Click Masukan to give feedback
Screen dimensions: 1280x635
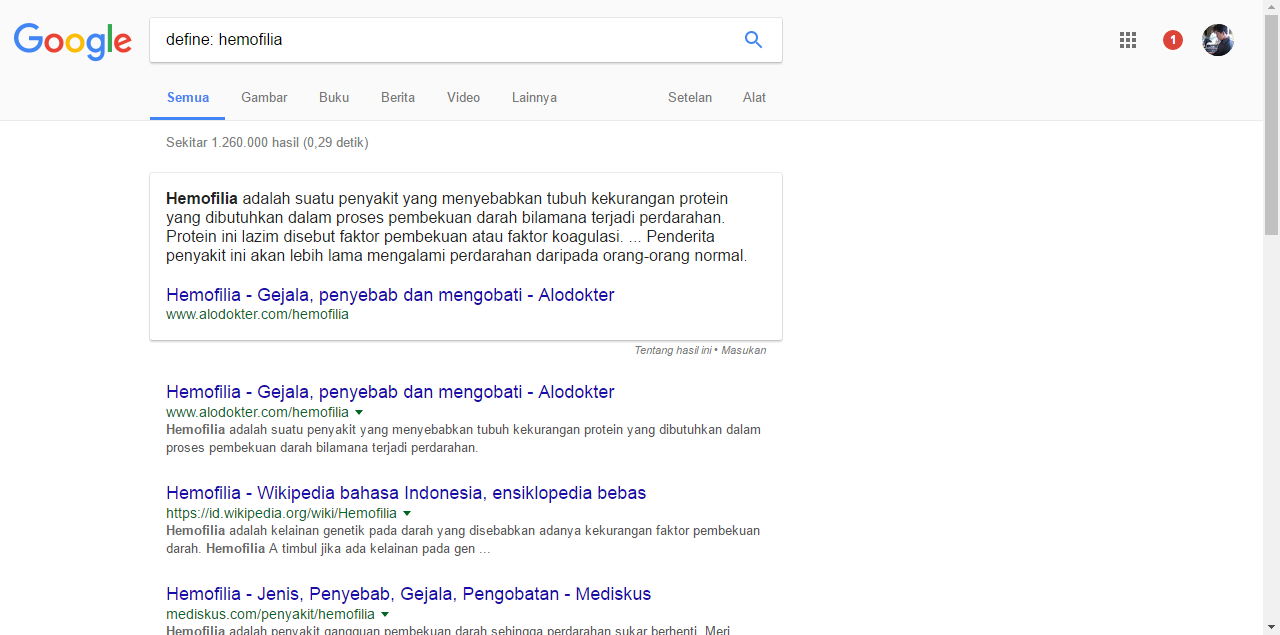[x=745, y=350]
